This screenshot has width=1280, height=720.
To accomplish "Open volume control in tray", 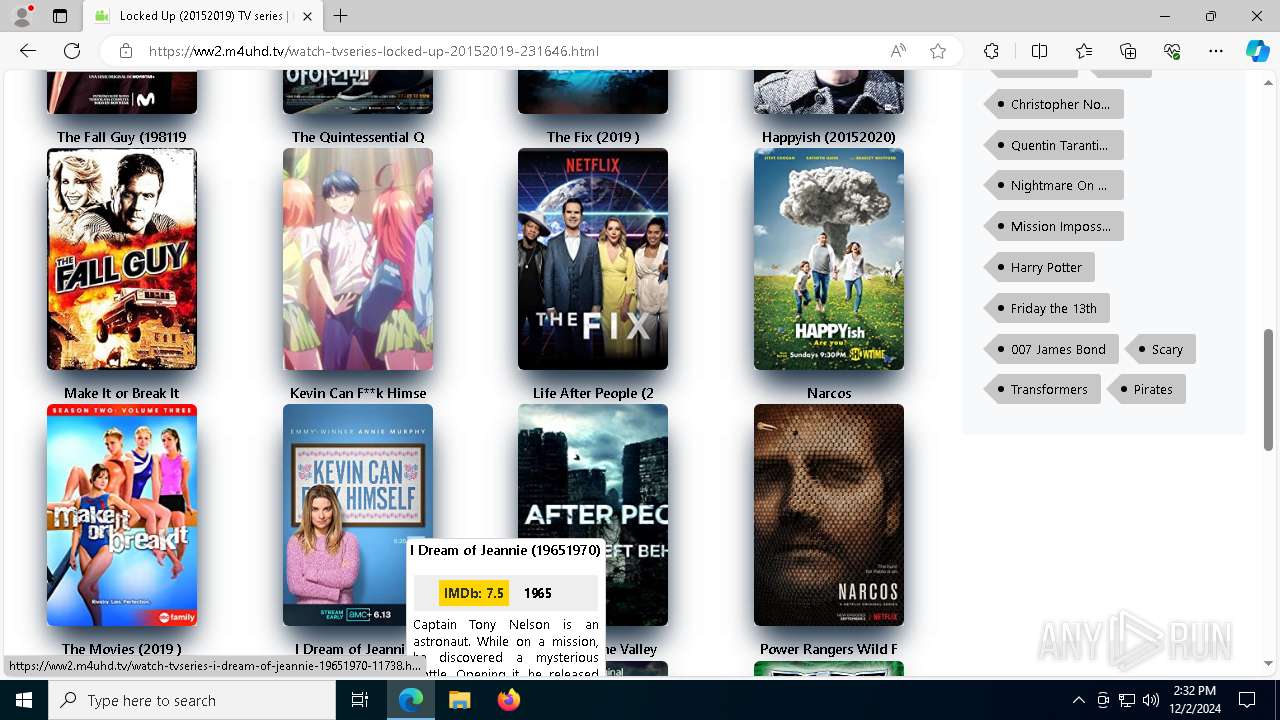I will (x=1151, y=700).
